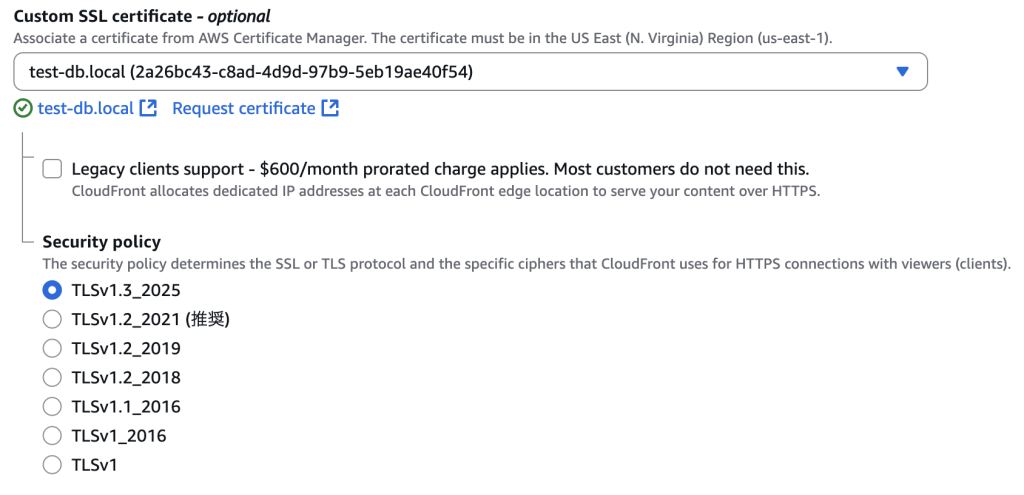The width and height of the screenshot is (1024, 495).
Task: Open the Custom SSL certificate combo box
Action: (470, 72)
